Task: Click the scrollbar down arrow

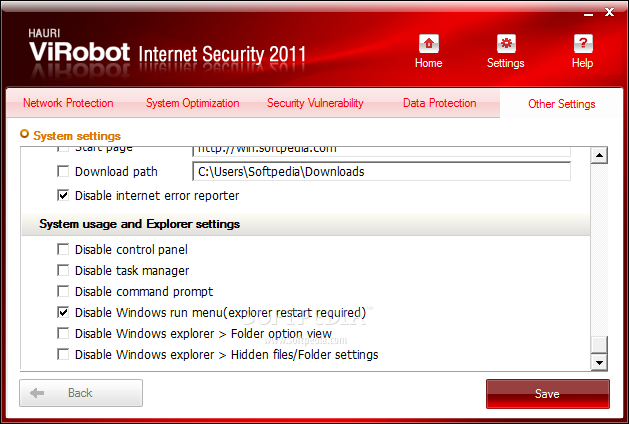Action: click(x=599, y=363)
